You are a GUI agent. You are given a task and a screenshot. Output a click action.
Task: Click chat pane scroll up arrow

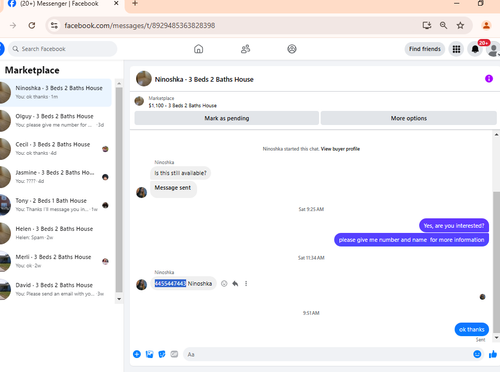pyautogui.click(x=496, y=135)
